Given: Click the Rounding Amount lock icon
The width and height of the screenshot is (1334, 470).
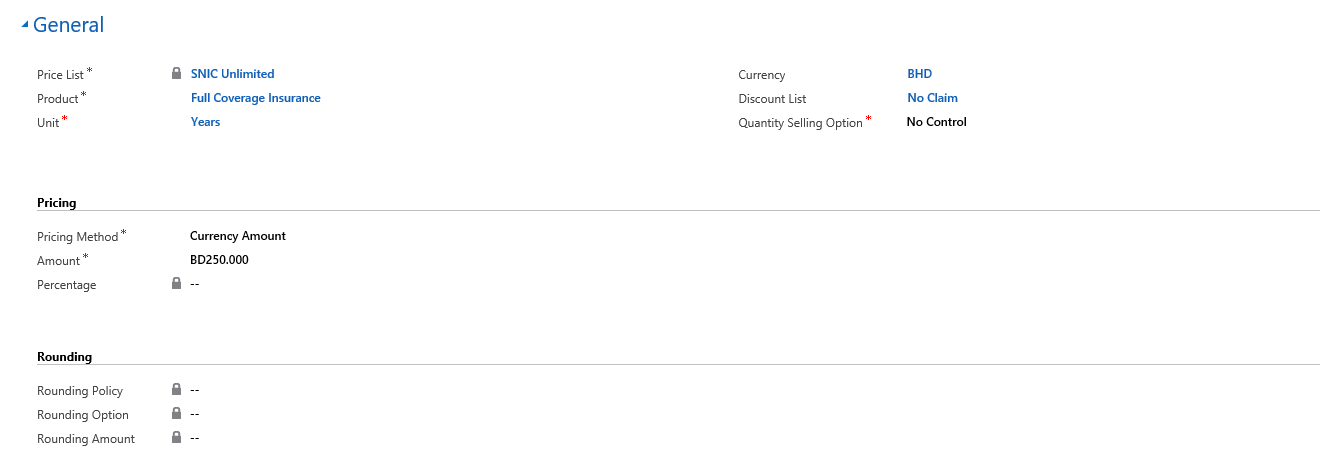Looking at the screenshot, I should click(x=176, y=438).
